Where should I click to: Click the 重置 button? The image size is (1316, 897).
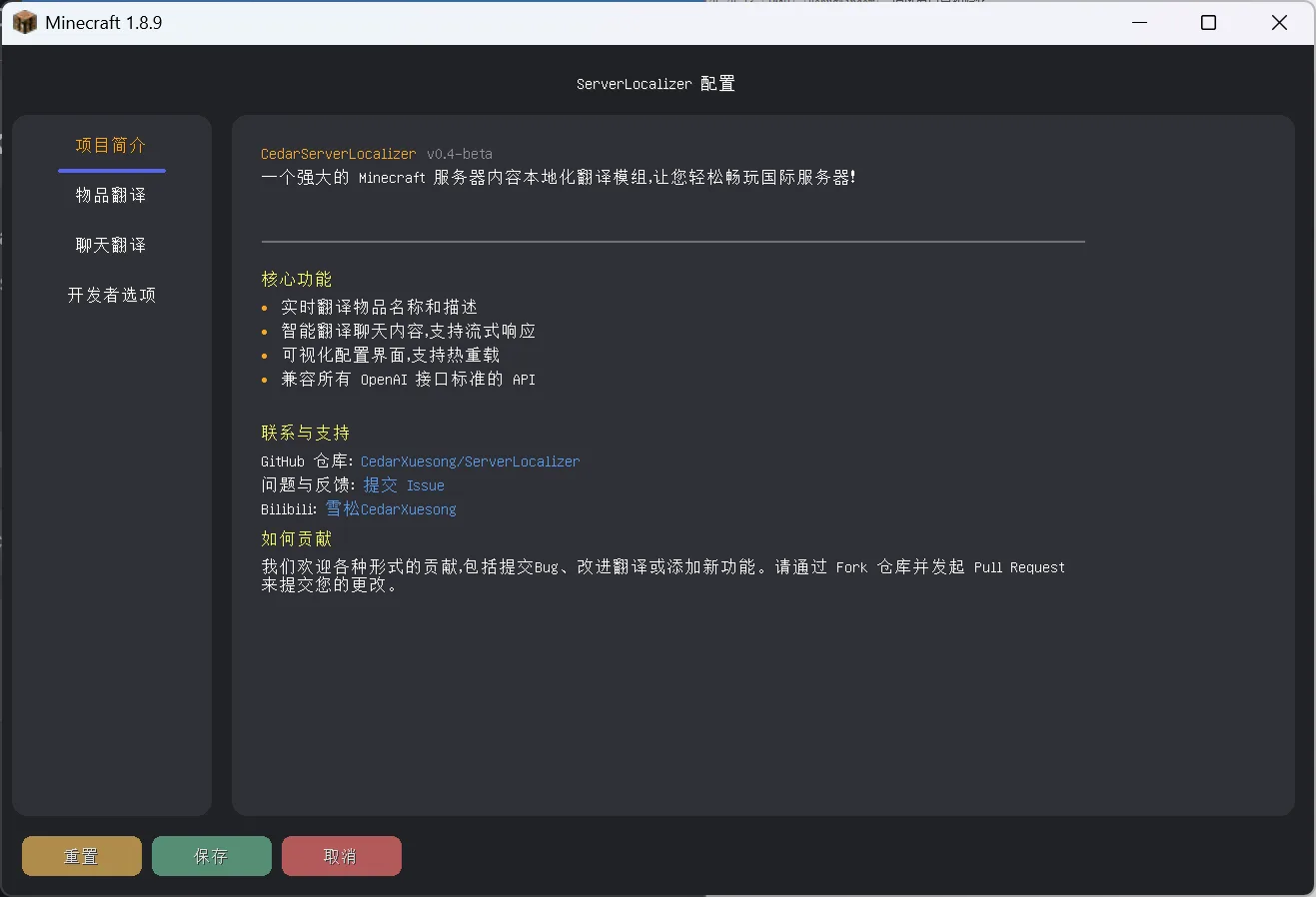[82, 856]
